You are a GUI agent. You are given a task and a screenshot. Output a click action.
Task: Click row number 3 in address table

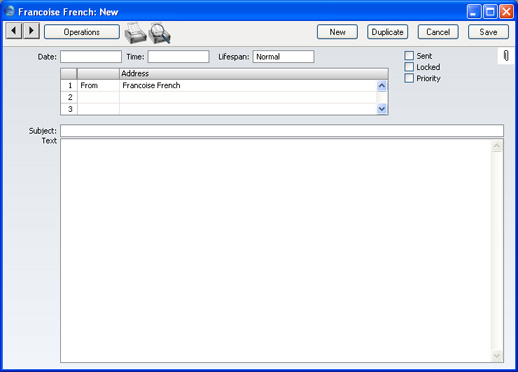coord(69,109)
